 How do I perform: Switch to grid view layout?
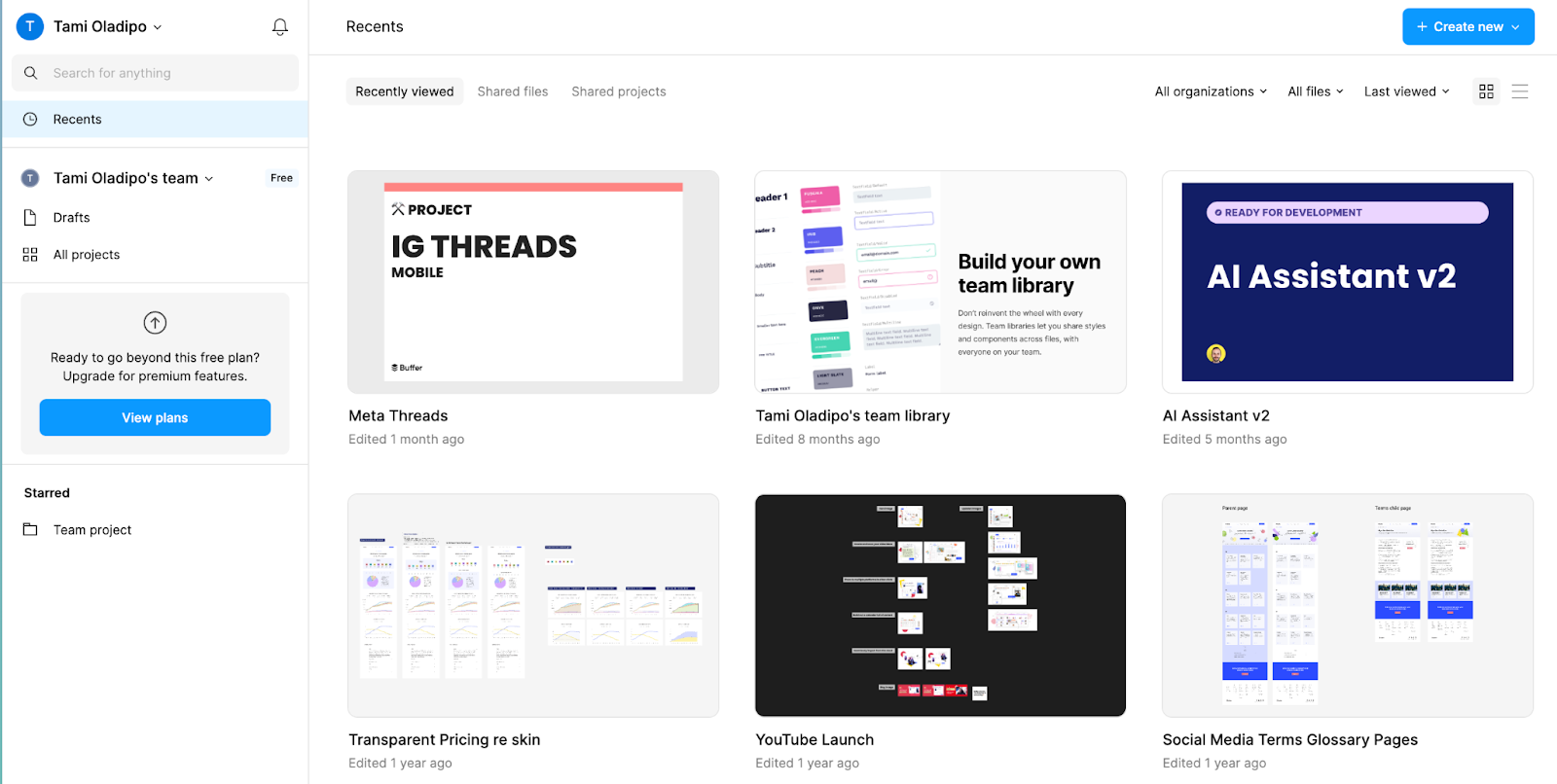pyautogui.click(x=1486, y=91)
